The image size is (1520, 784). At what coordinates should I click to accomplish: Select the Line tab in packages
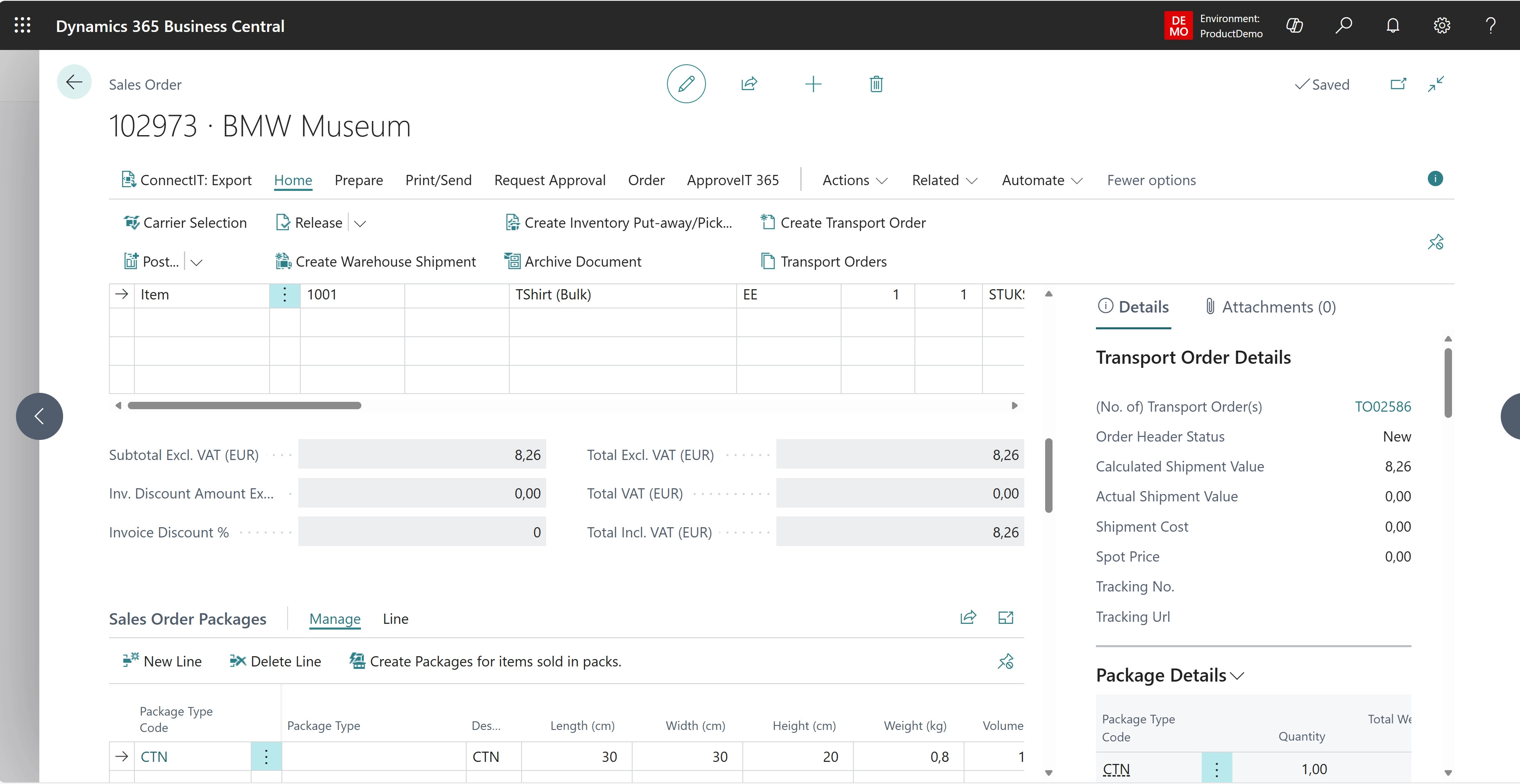tap(395, 618)
